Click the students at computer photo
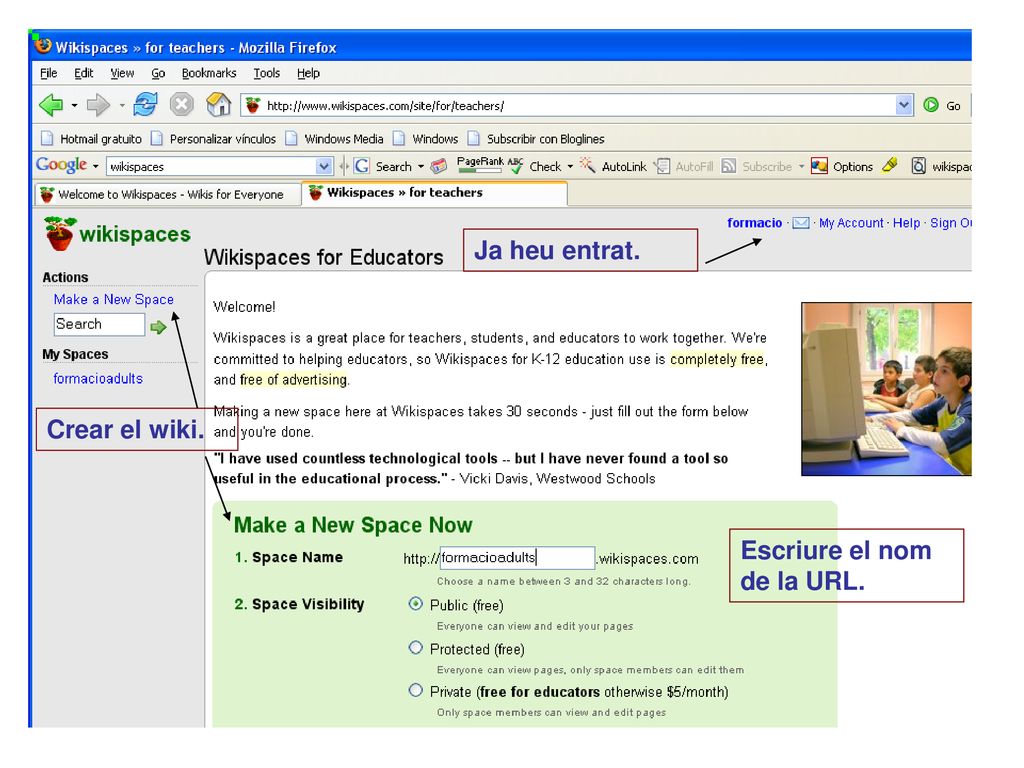Viewport: 1024px width, 768px height. (x=886, y=389)
